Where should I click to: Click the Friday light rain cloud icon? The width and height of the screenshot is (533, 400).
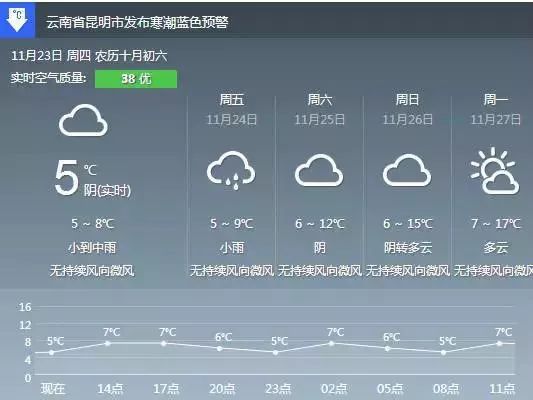pyautogui.click(x=231, y=171)
